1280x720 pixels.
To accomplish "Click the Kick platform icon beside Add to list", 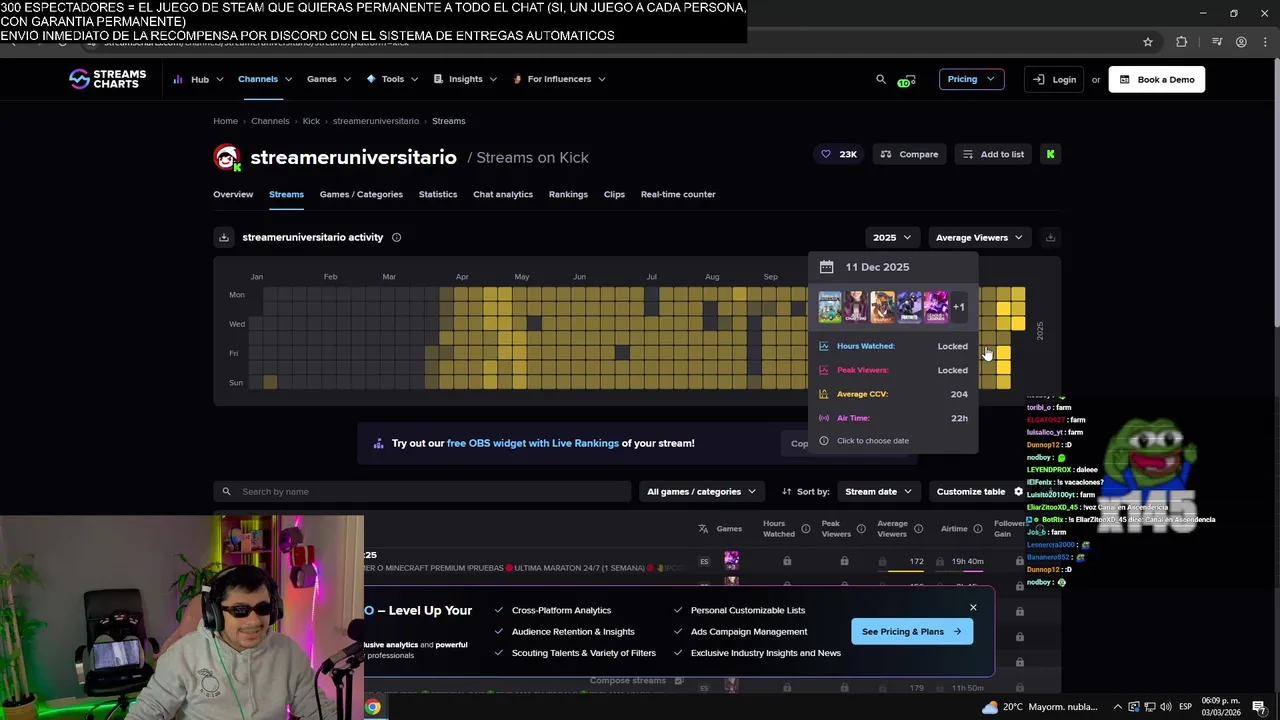I will pyautogui.click(x=1050, y=154).
